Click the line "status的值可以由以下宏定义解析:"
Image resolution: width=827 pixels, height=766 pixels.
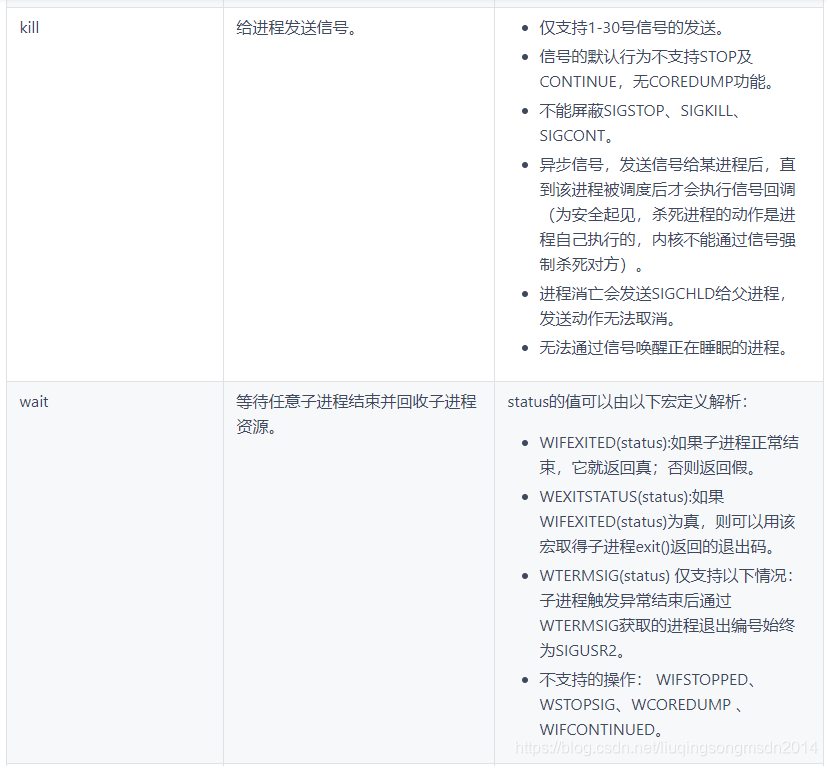627,402
